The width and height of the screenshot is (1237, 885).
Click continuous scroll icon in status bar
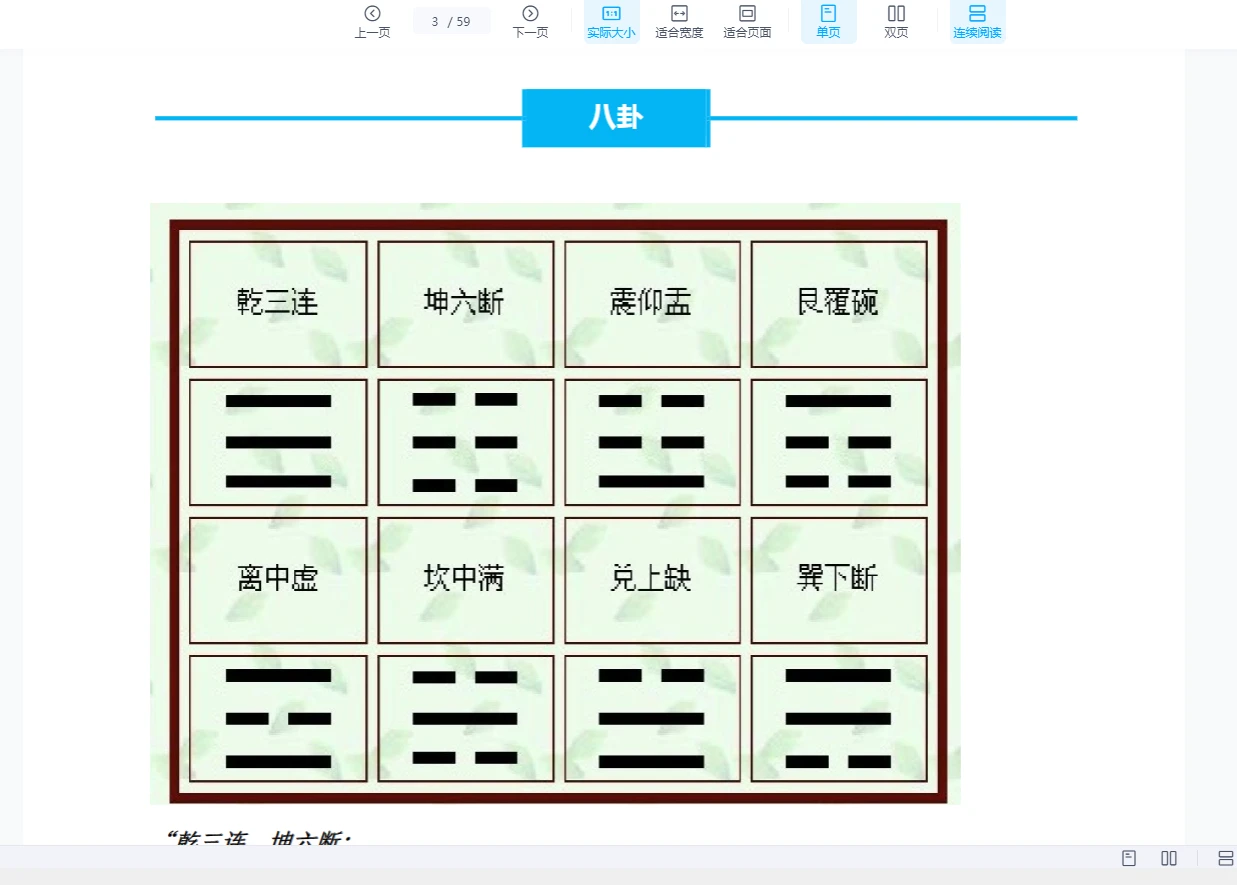coord(1225,858)
